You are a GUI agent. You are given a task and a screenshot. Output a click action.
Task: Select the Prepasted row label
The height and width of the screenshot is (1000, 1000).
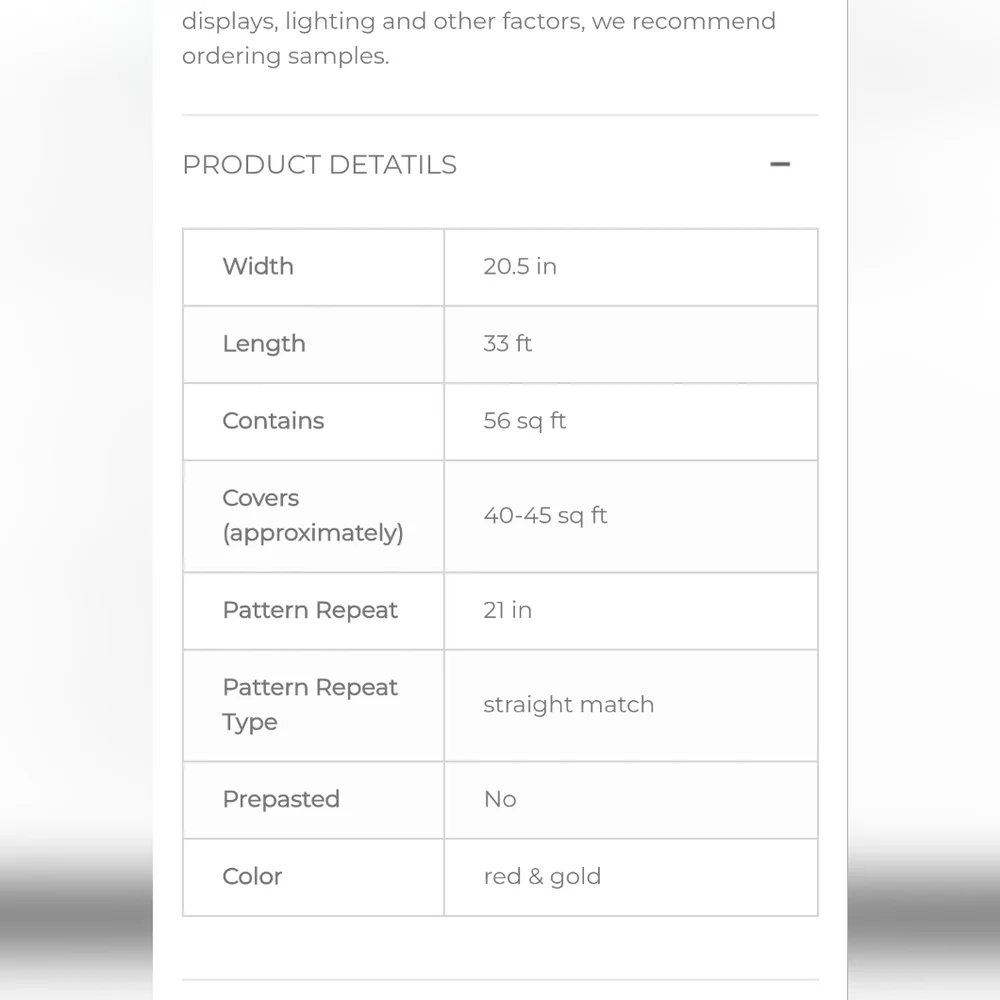(281, 800)
